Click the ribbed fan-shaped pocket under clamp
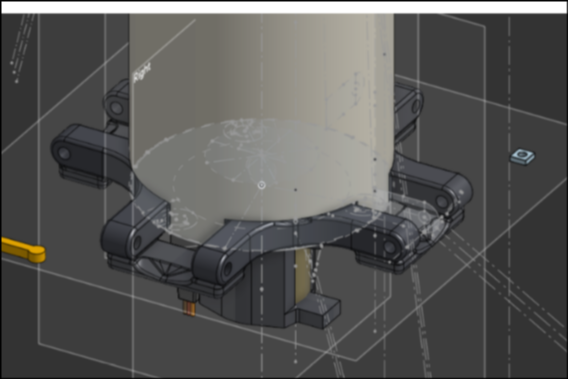The height and width of the screenshot is (379, 568). point(163,267)
